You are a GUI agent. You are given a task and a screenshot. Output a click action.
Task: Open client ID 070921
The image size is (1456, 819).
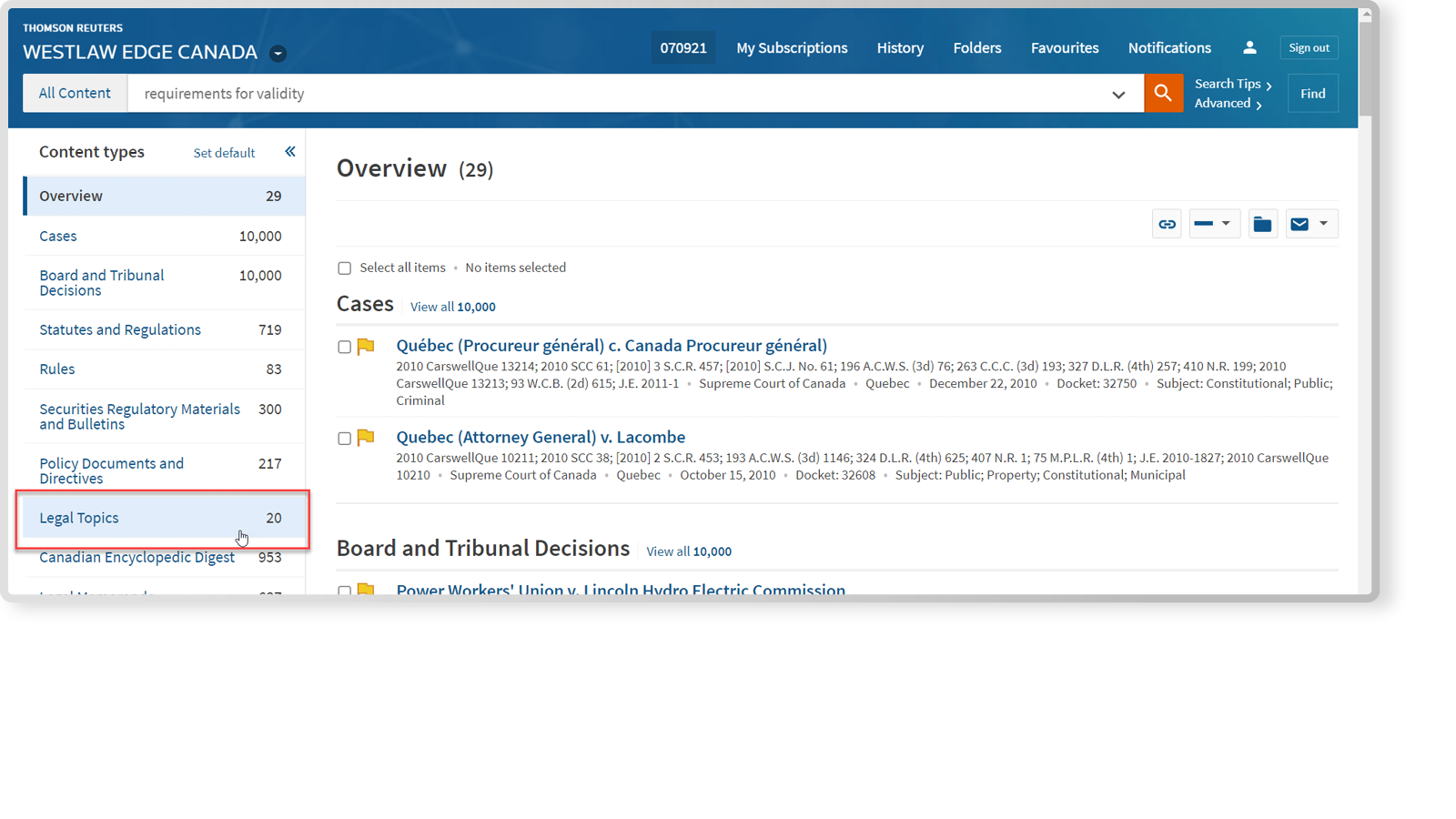pos(683,47)
